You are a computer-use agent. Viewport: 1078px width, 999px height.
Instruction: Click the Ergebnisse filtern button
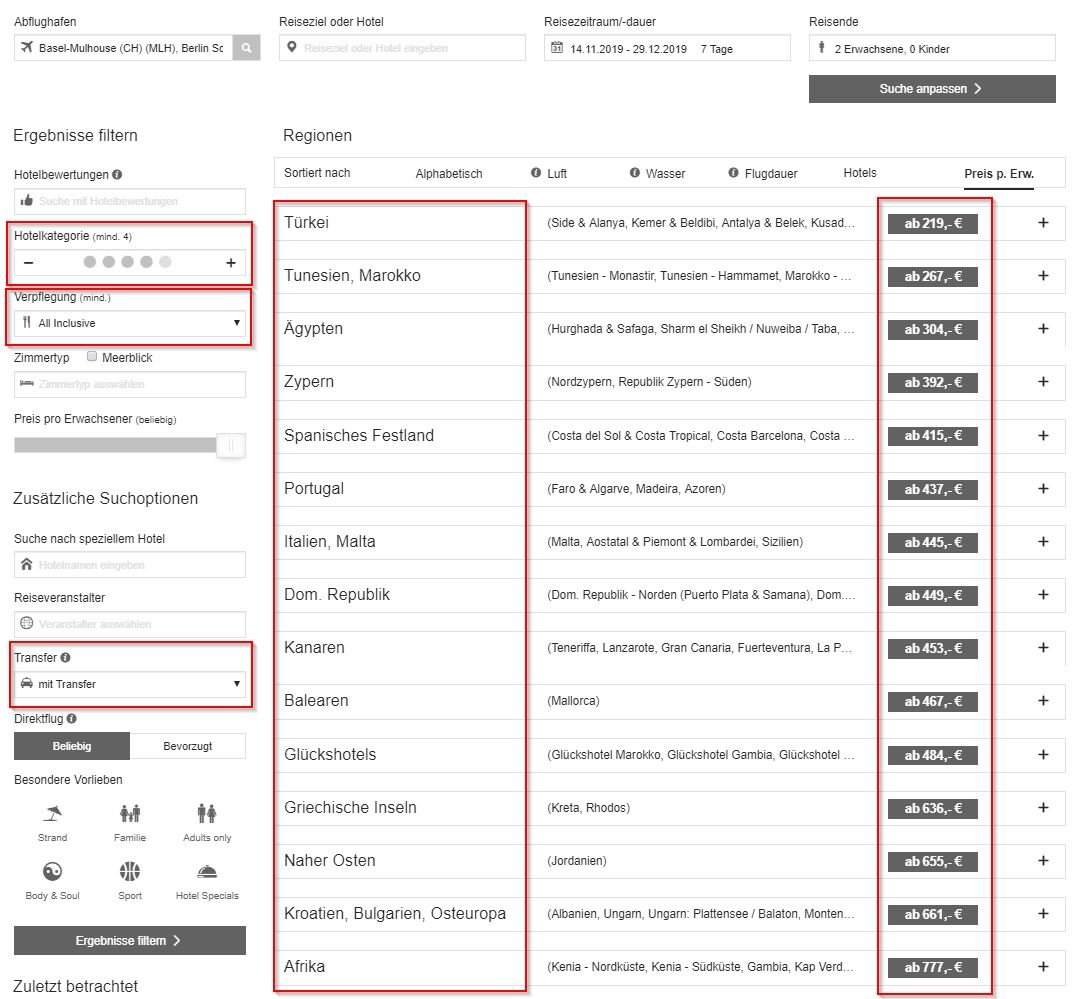pos(130,940)
